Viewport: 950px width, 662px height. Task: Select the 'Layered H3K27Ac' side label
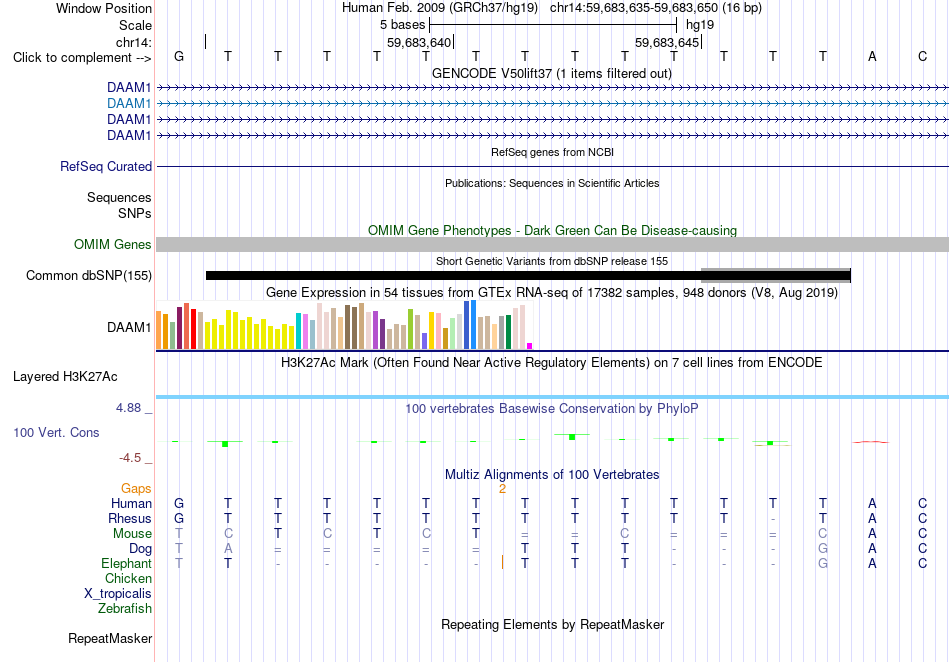click(65, 377)
